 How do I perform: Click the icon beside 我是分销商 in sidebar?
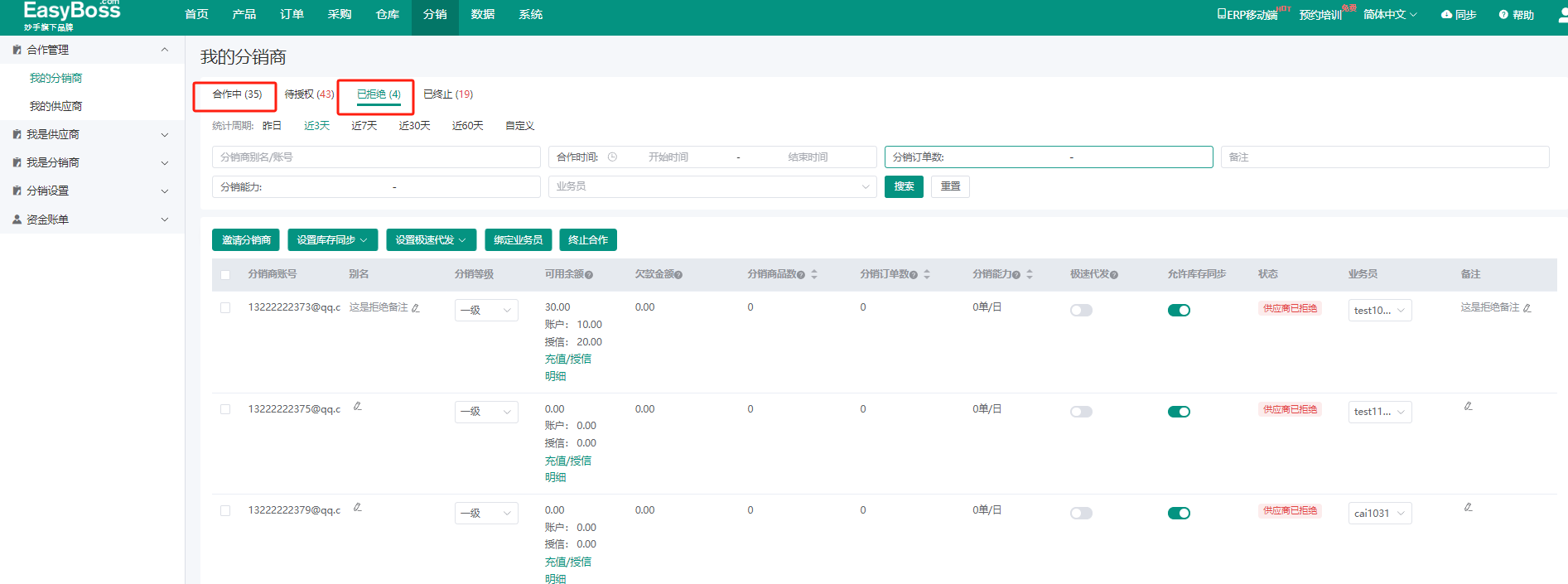(x=17, y=162)
